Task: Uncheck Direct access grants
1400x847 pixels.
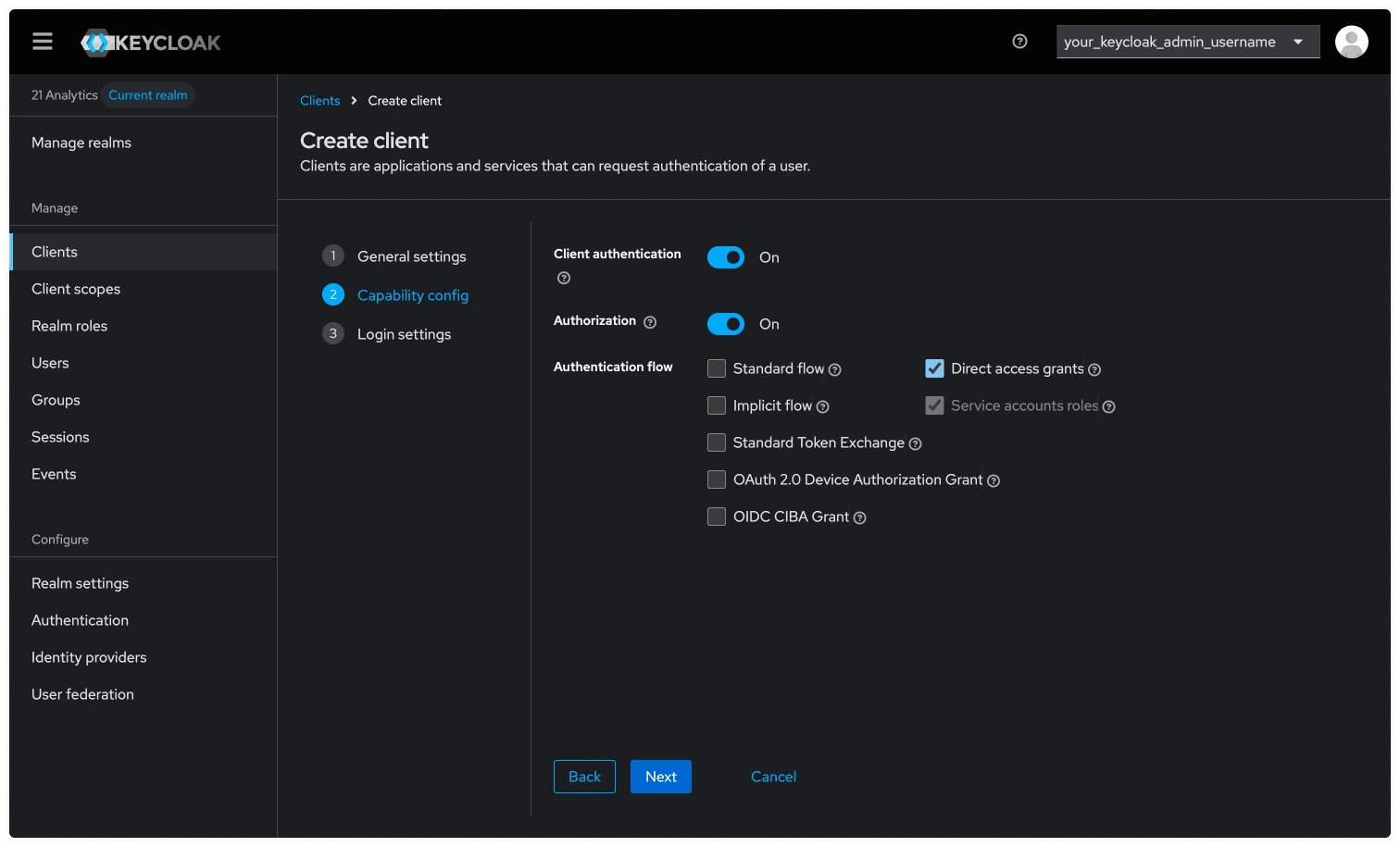Action: [934, 367]
